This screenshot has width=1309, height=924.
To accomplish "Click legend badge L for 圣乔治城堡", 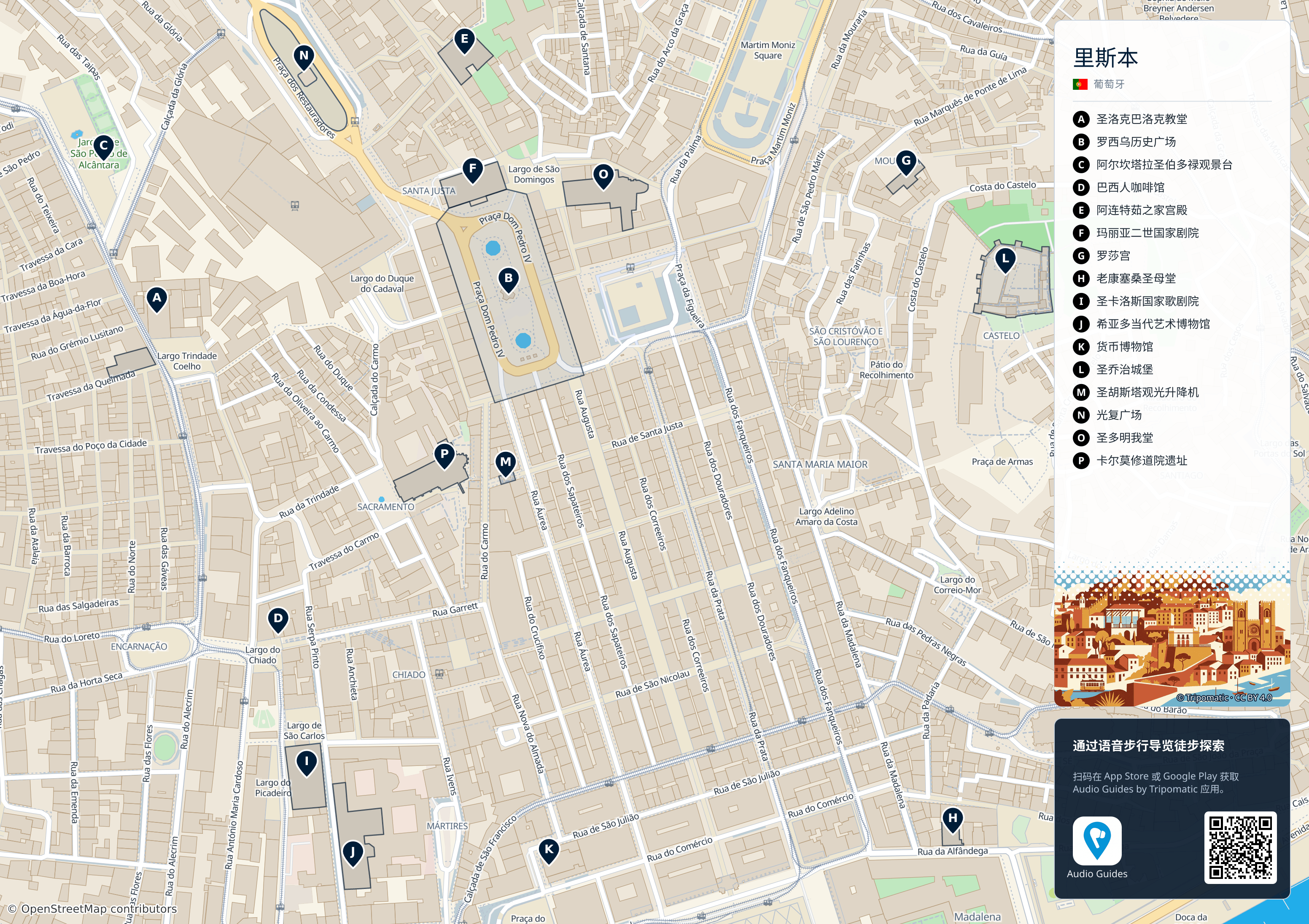I will tap(1081, 370).
